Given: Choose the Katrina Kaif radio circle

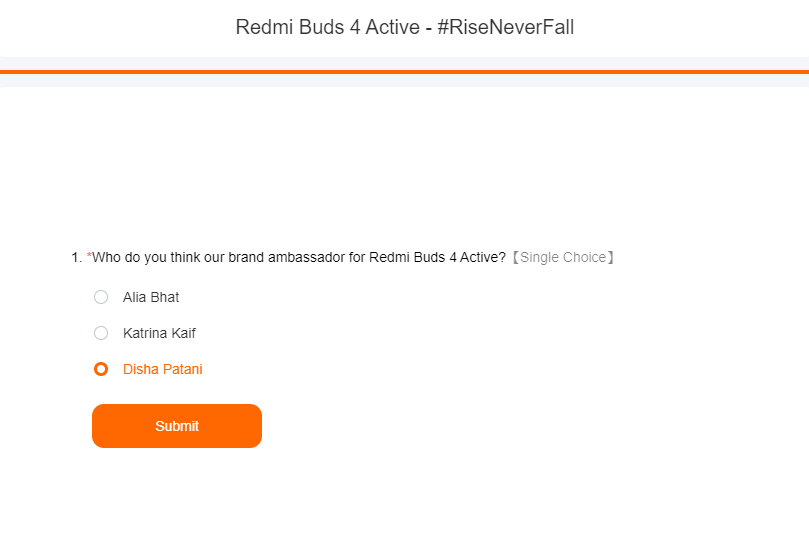Looking at the screenshot, I should point(101,333).
